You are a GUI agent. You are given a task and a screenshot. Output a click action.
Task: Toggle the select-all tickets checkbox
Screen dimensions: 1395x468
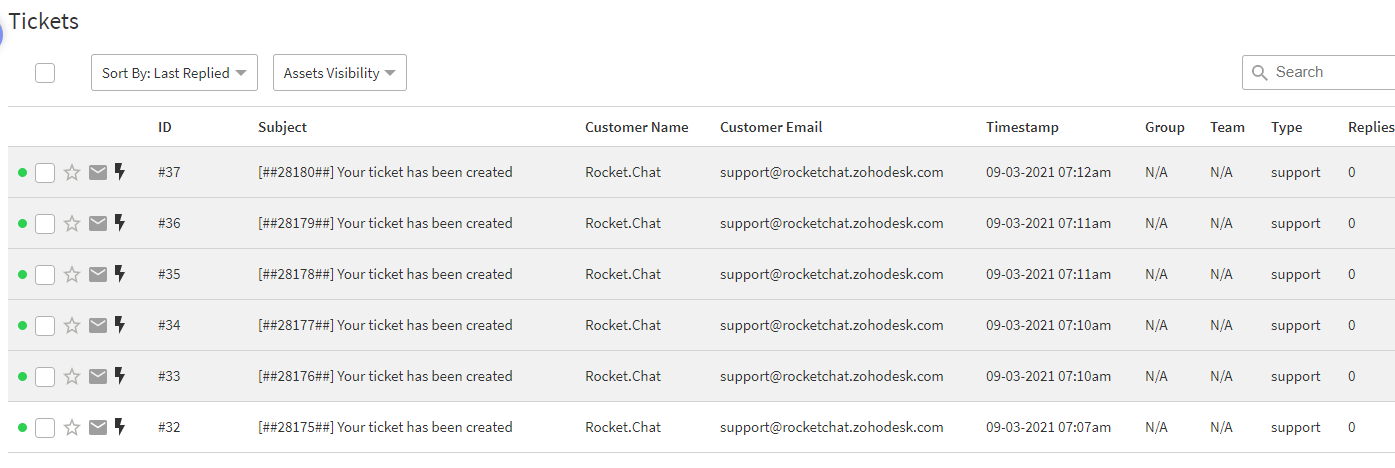(45, 72)
